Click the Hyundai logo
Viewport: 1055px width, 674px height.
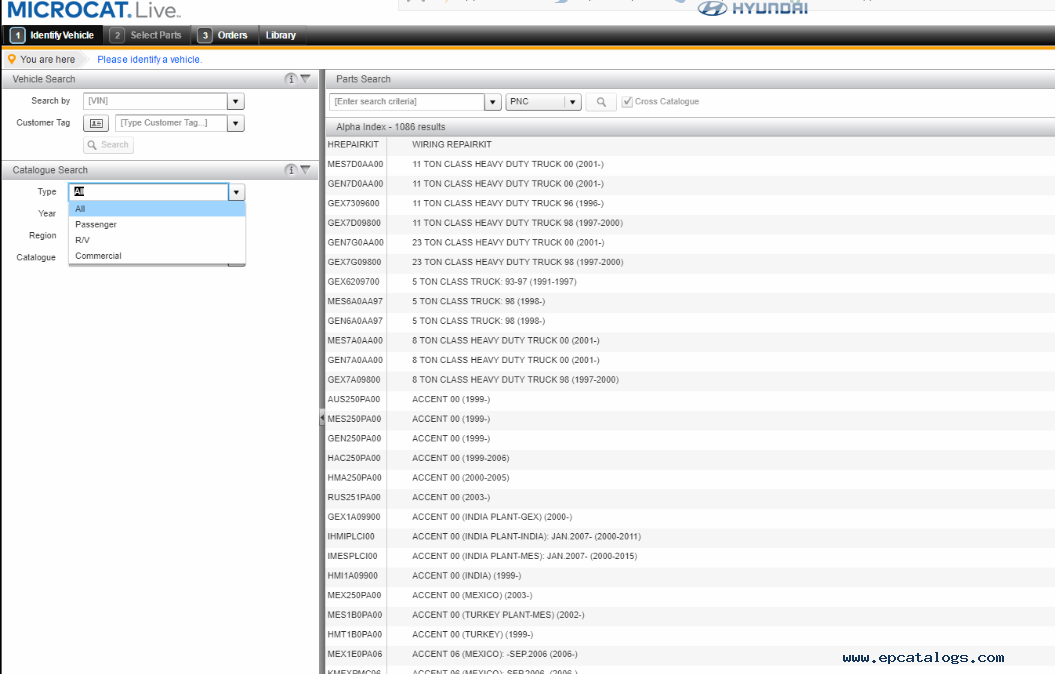[x=752, y=9]
